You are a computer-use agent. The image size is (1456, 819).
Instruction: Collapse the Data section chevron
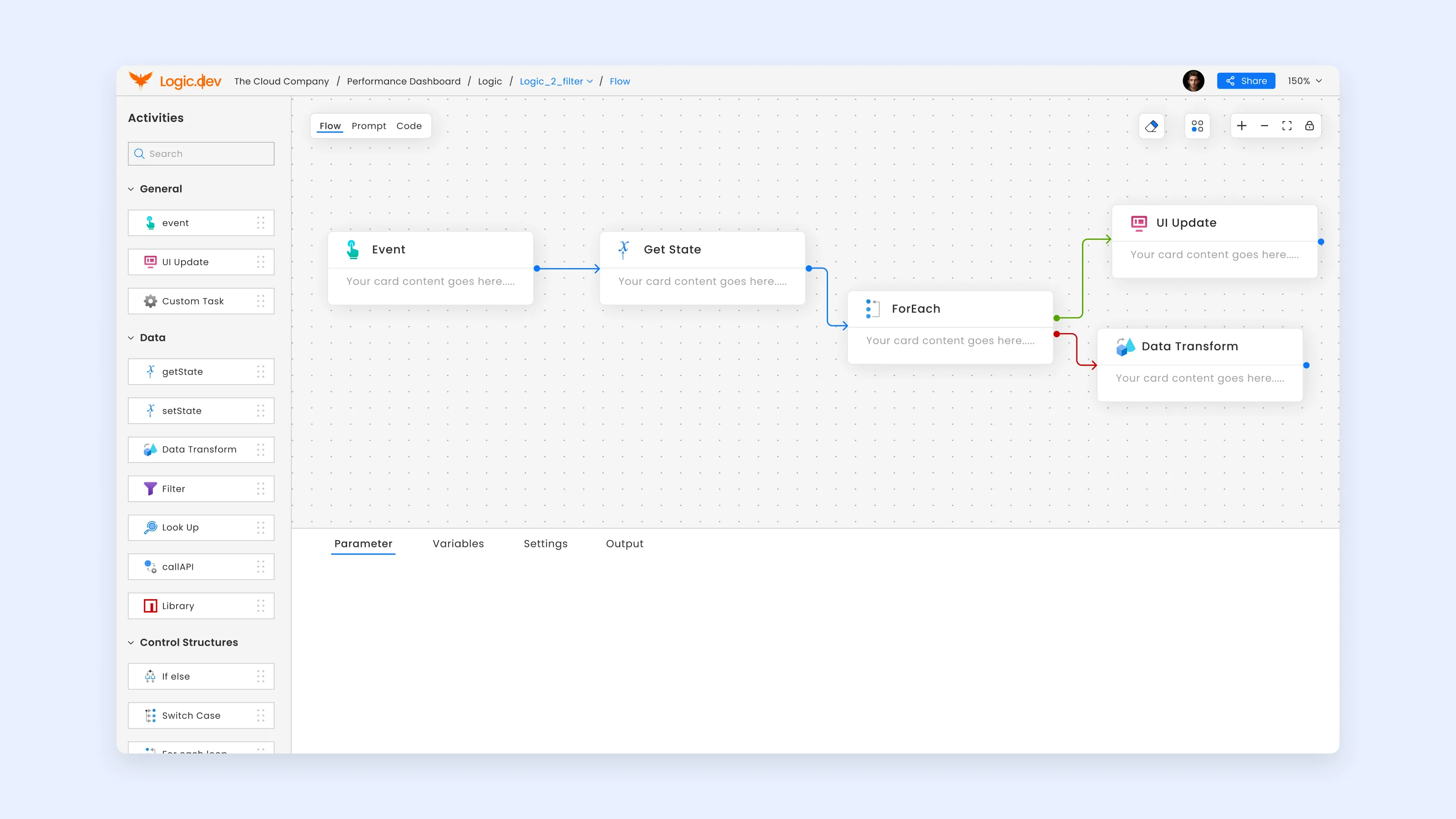point(131,338)
